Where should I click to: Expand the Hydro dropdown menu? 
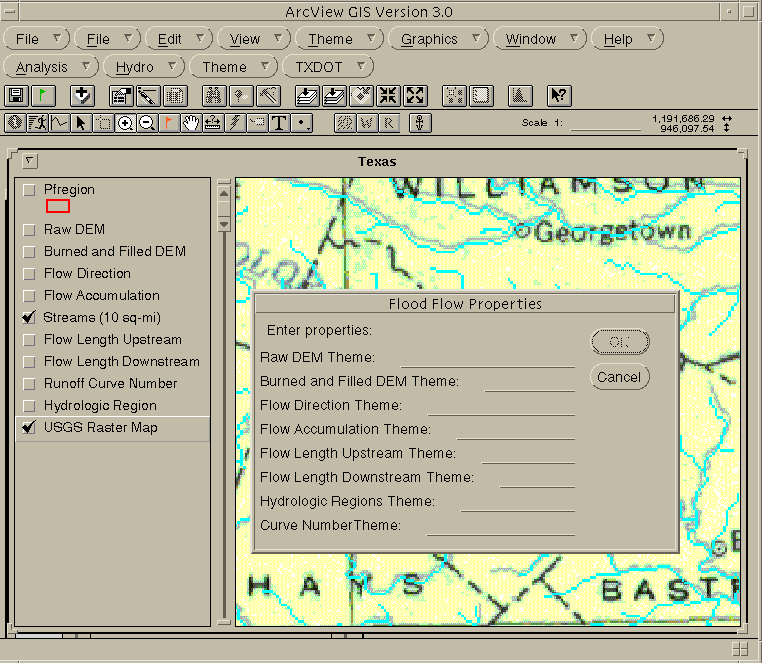tap(145, 67)
